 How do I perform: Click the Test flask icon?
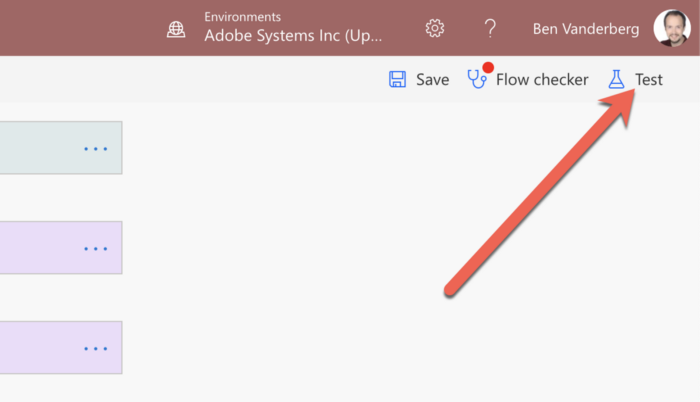click(x=617, y=79)
